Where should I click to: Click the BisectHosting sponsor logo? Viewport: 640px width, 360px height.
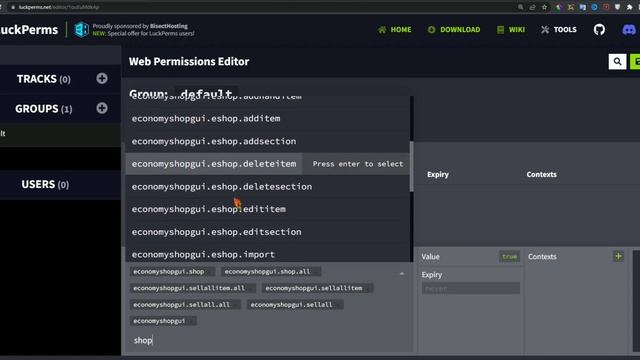coord(82,29)
